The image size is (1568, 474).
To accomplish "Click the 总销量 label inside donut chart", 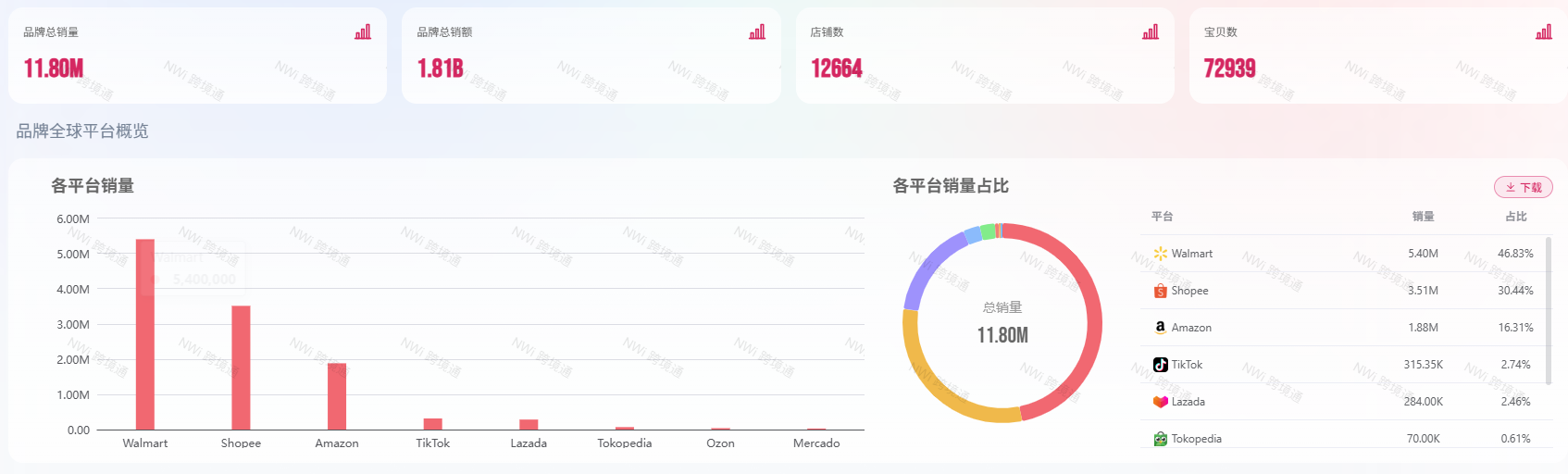I will click(x=1002, y=307).
